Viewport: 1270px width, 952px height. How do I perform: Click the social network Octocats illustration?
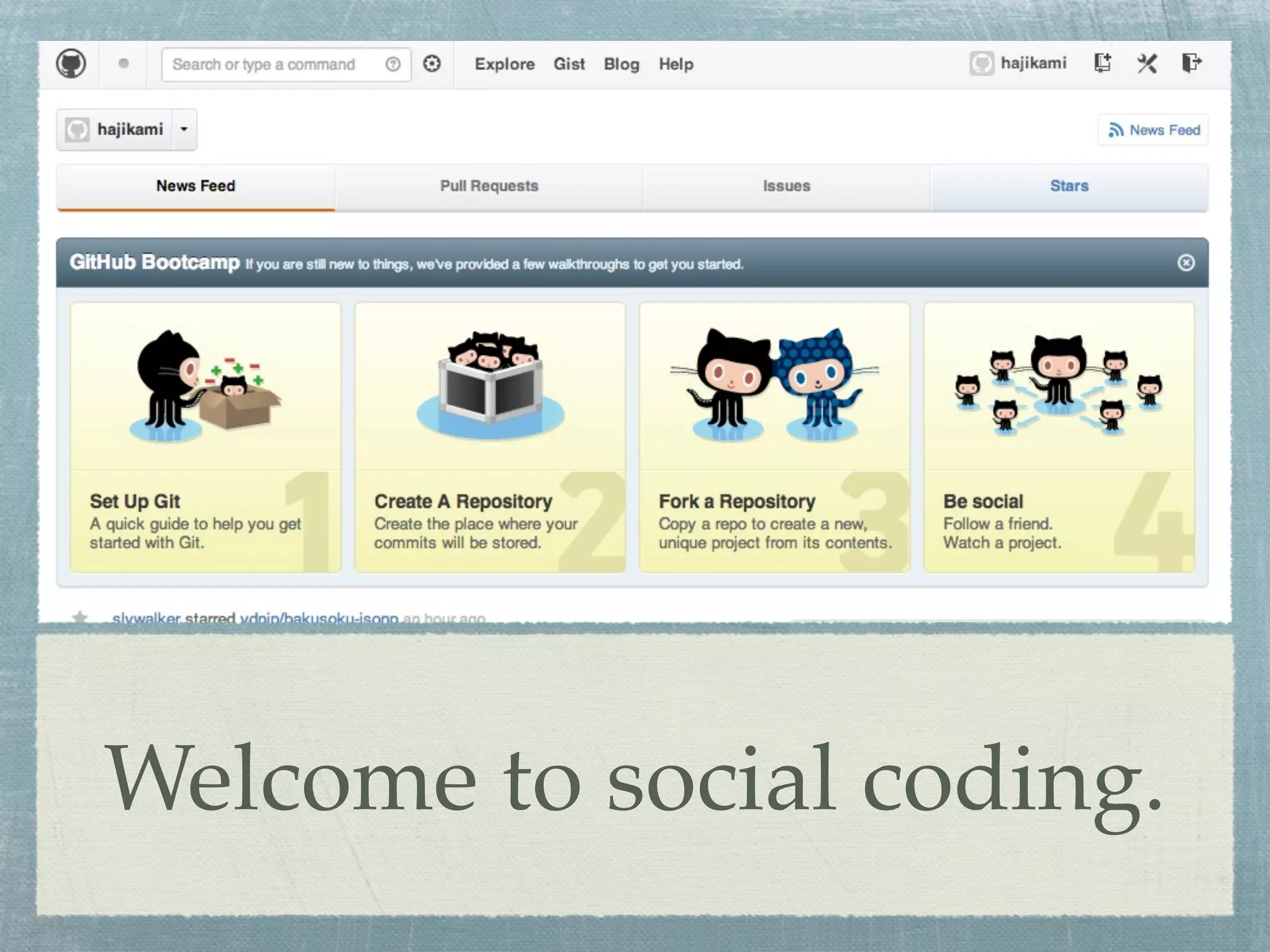[1059, 384]
